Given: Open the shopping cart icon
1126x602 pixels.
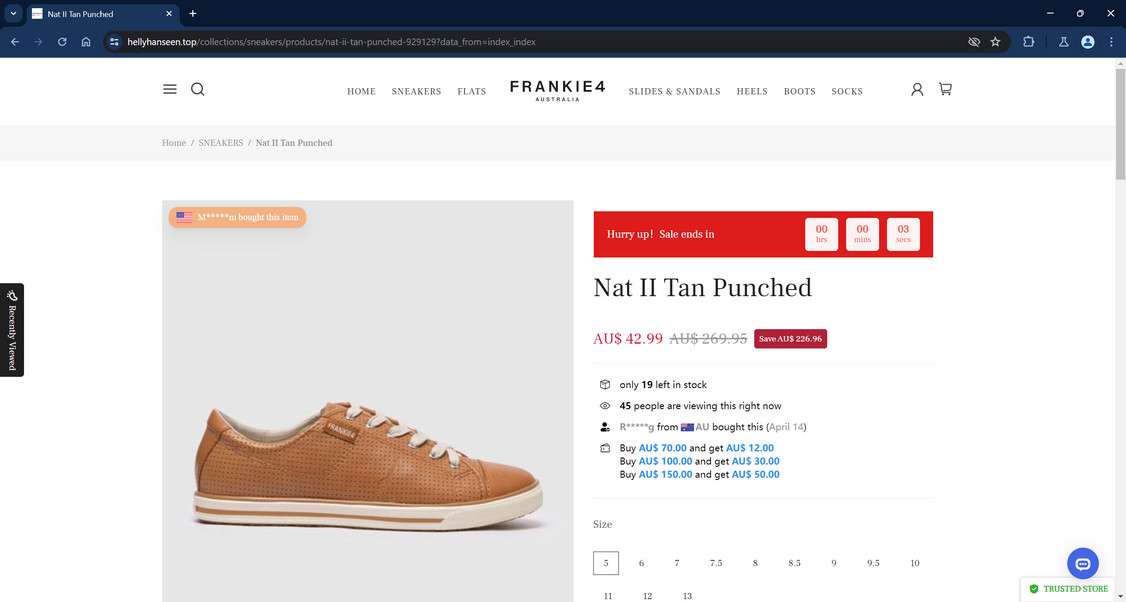Looking at the screenshot, I should pyautogui.click(x=945, y=89).
